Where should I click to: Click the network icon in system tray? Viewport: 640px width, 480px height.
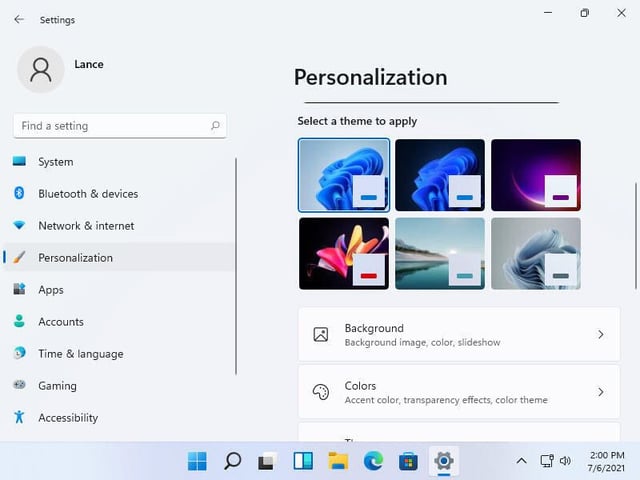547,461
